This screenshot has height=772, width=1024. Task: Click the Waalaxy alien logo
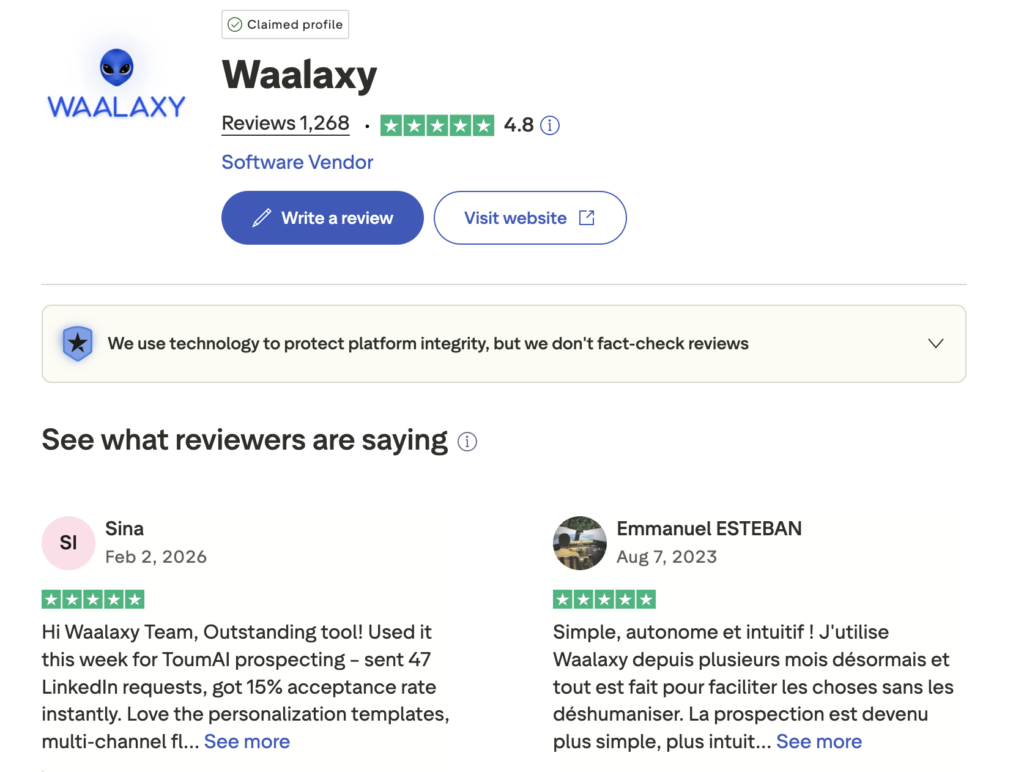(x=117, y=83)
